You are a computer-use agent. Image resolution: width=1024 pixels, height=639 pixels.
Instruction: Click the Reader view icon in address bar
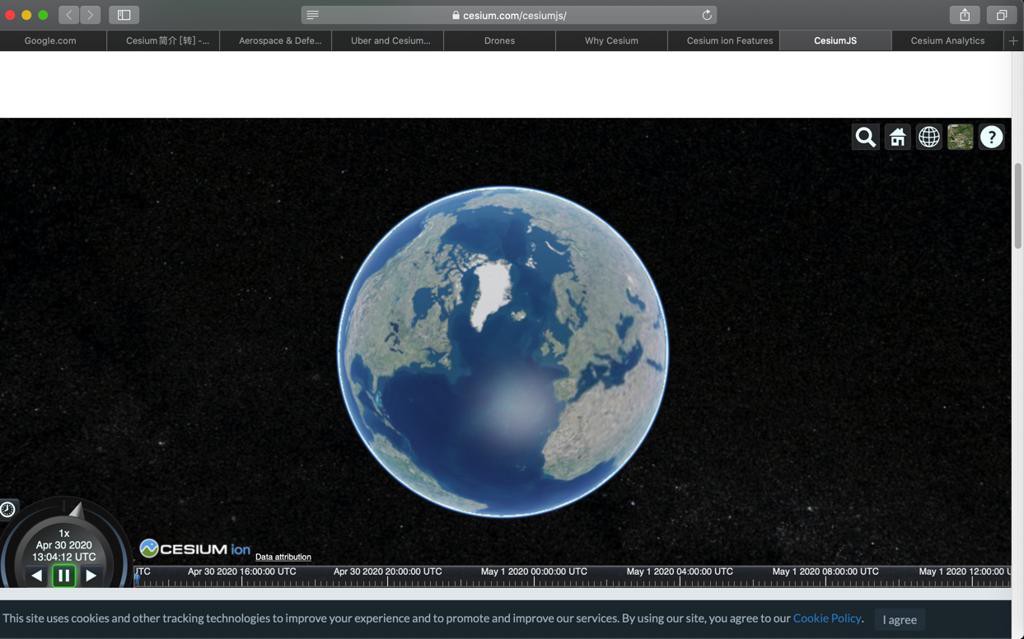click(313, 14)
